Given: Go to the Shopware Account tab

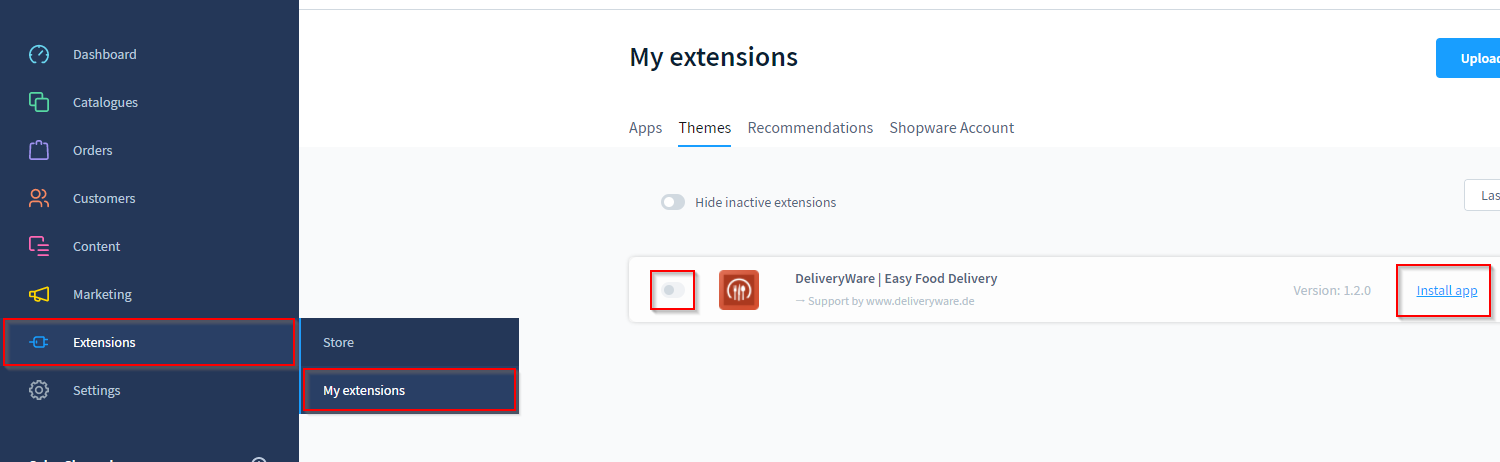Looking at the screenshot, I should point(951,128).
